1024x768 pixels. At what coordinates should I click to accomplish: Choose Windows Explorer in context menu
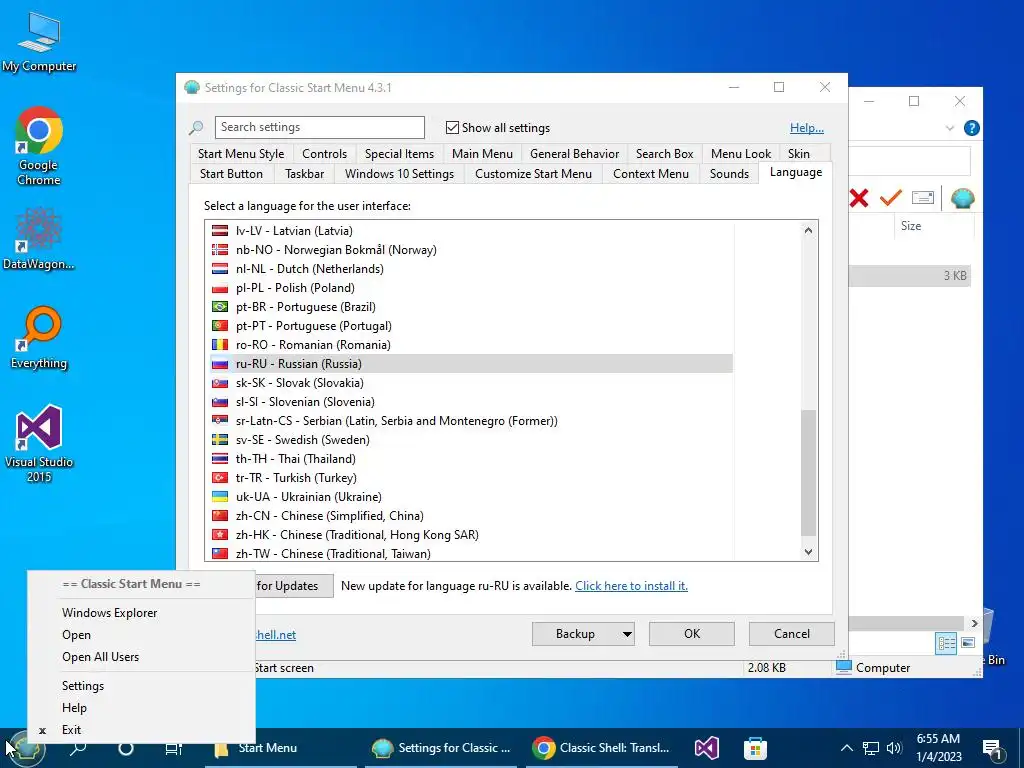tap(141, 613)
